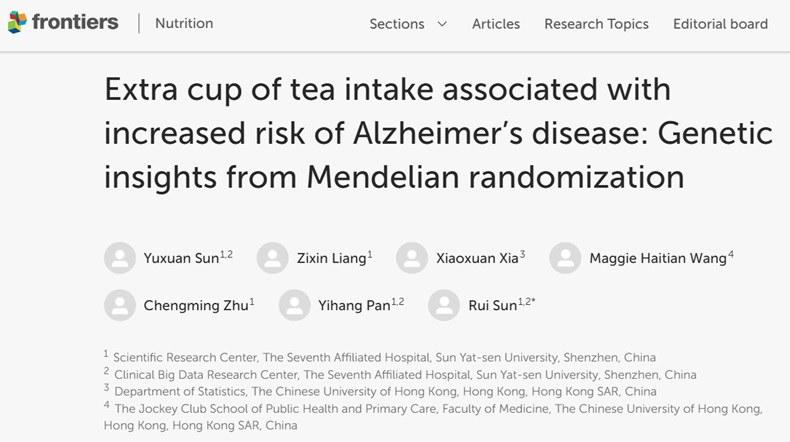Click Maggie Haitian Wang's avatar icon

566,258
